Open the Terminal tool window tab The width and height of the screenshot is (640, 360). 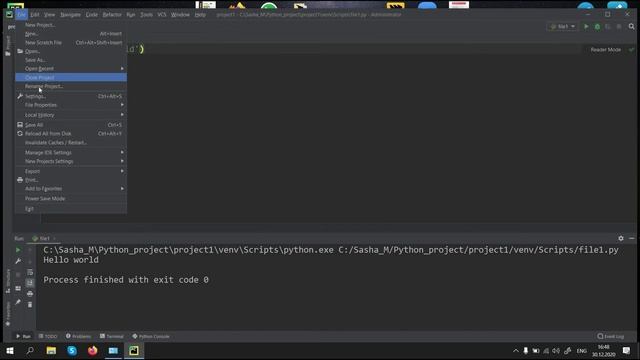(111, 336)
